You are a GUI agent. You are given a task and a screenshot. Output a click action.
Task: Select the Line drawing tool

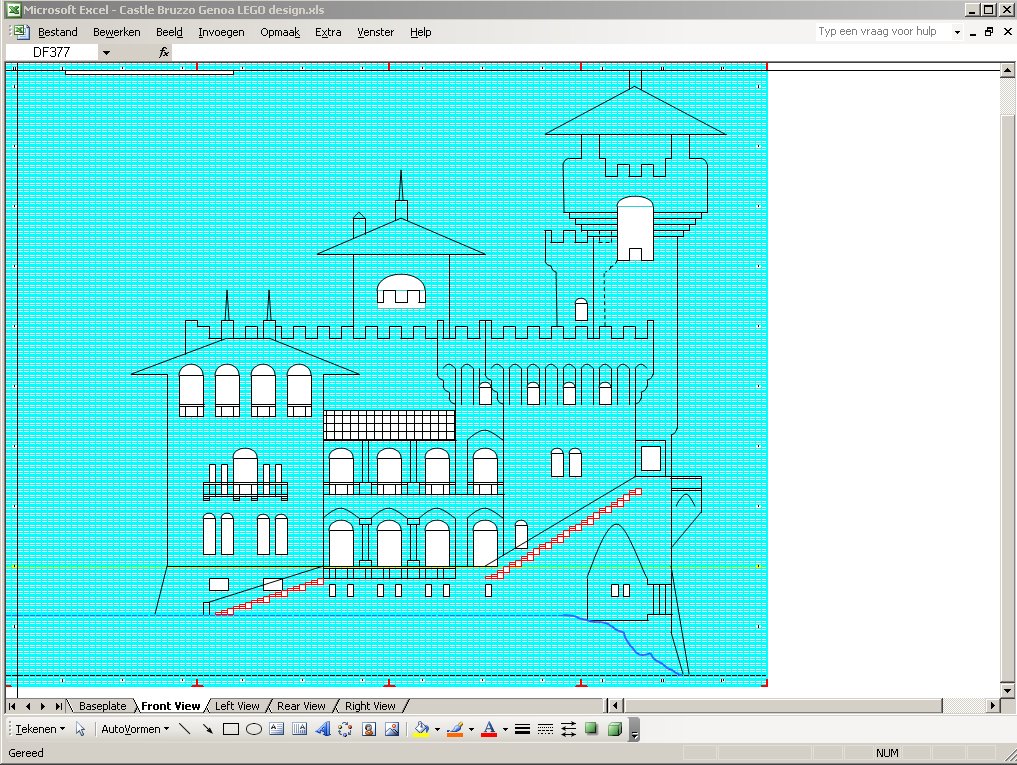point(185,729)
